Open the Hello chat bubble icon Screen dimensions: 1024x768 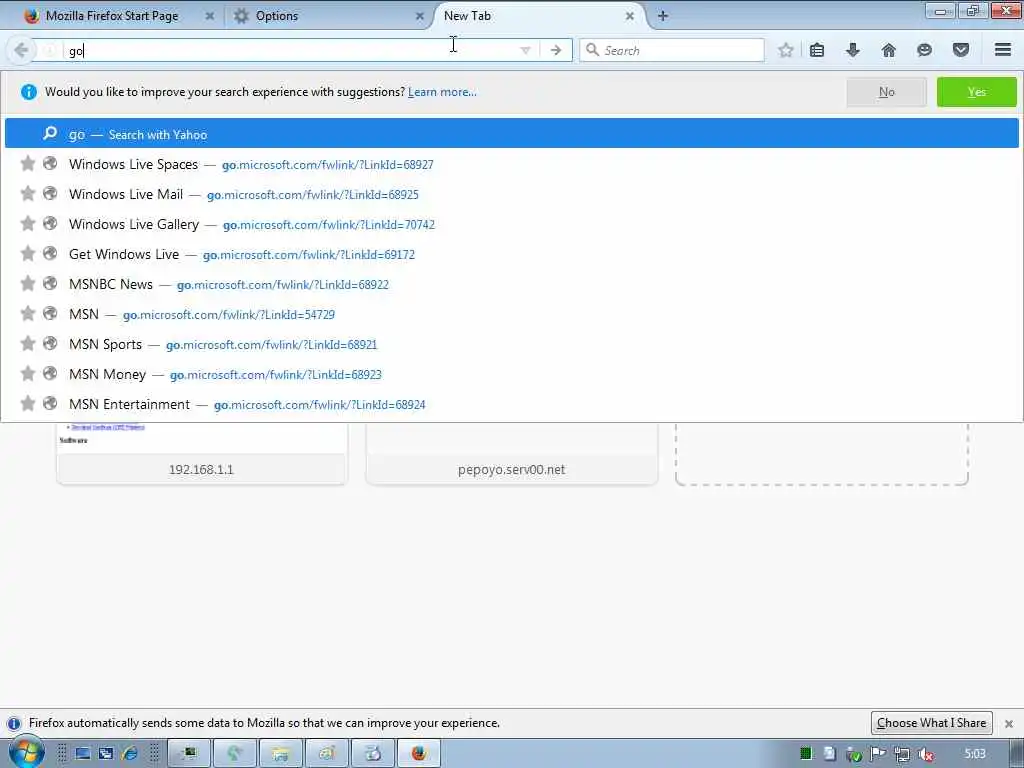point(924,50)
